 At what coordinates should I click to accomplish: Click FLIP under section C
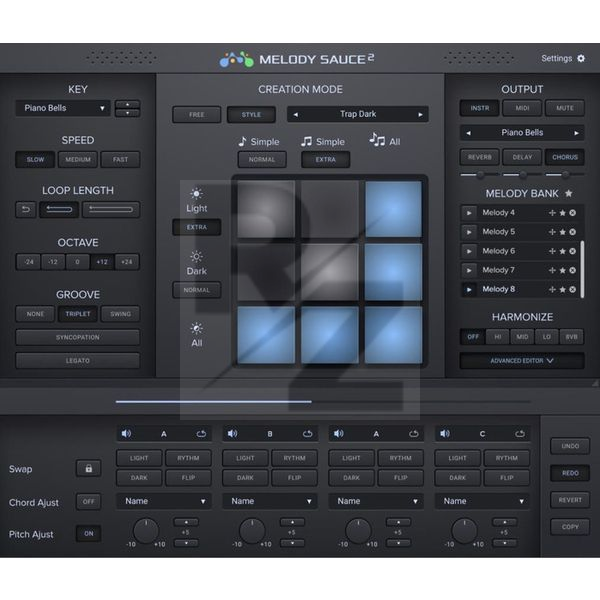[x=507, y=478]
